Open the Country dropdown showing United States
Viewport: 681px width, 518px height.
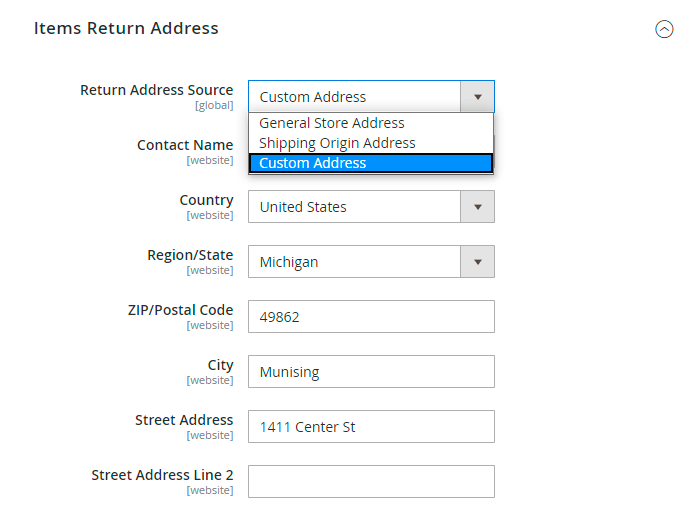(x=371, y=207)
